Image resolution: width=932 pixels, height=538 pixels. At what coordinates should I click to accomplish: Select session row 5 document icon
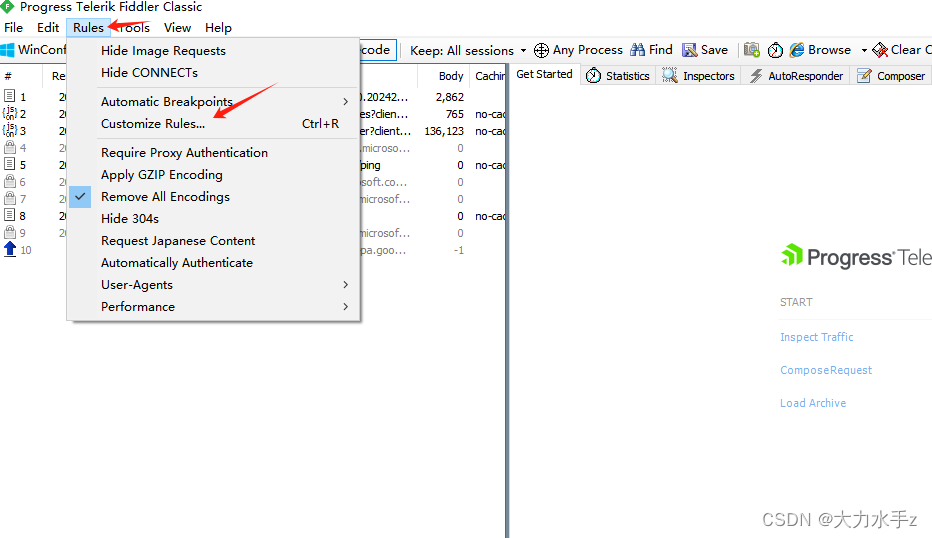pos(10,164)
